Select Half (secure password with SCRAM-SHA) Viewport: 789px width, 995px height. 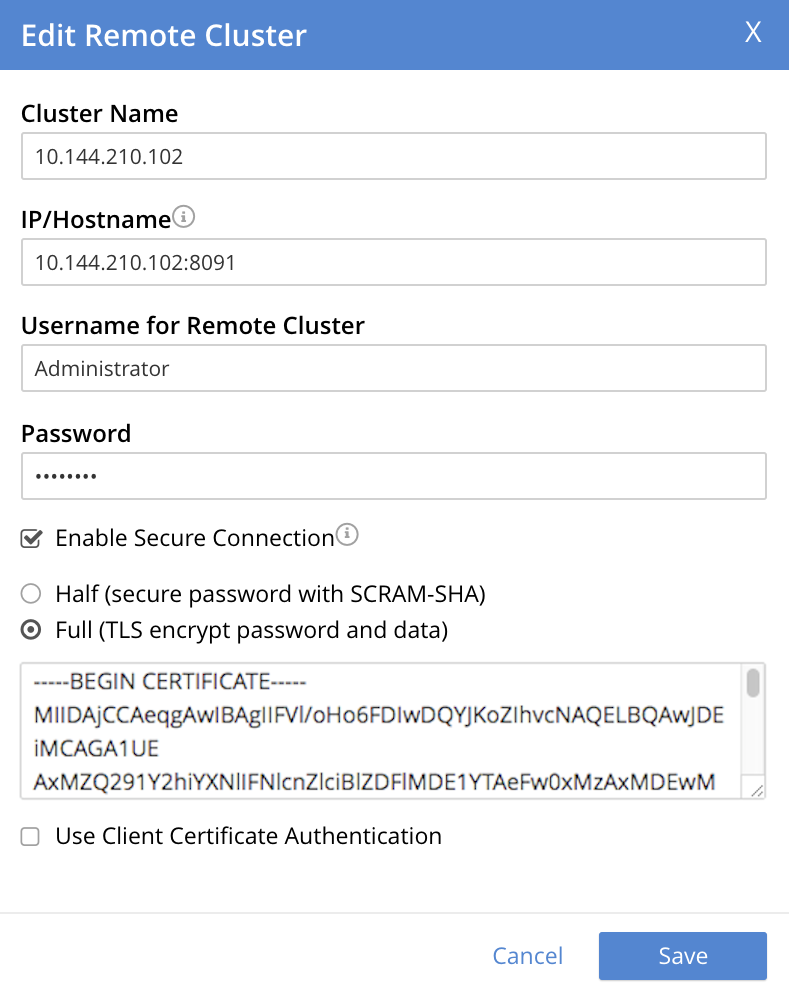30,593
